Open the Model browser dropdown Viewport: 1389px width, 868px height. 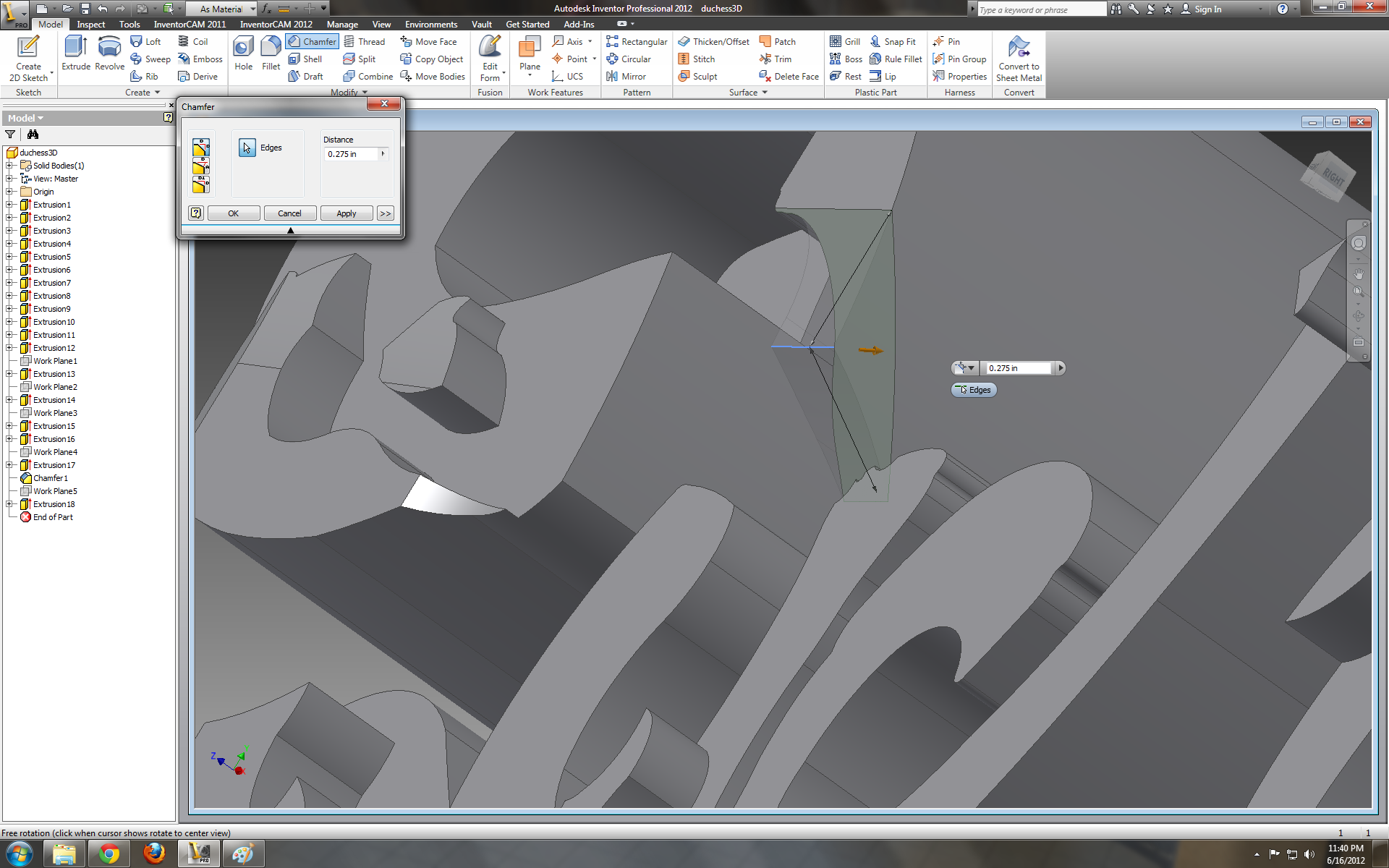click(25, 118)
